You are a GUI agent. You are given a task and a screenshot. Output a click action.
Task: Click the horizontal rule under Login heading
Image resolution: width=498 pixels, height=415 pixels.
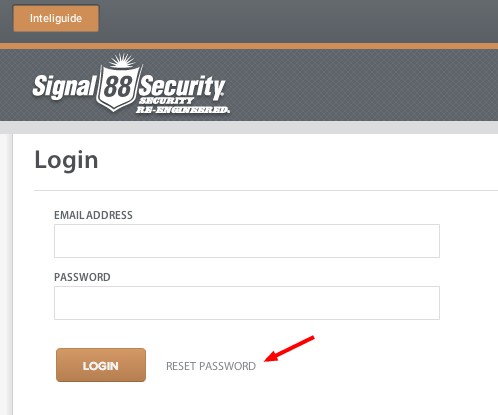[x=266, y=191]
